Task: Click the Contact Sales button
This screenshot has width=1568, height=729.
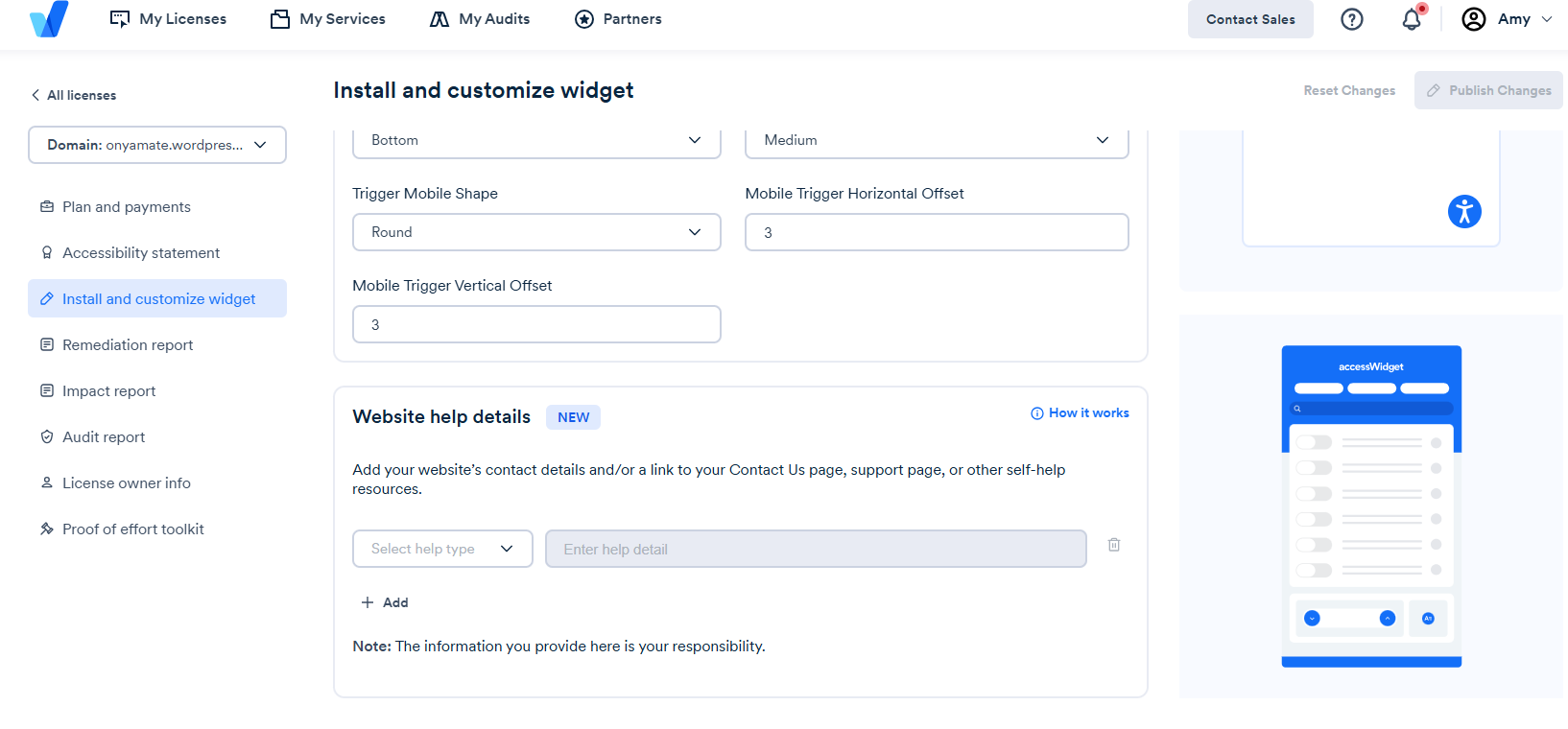Action: click(1250, 19)
